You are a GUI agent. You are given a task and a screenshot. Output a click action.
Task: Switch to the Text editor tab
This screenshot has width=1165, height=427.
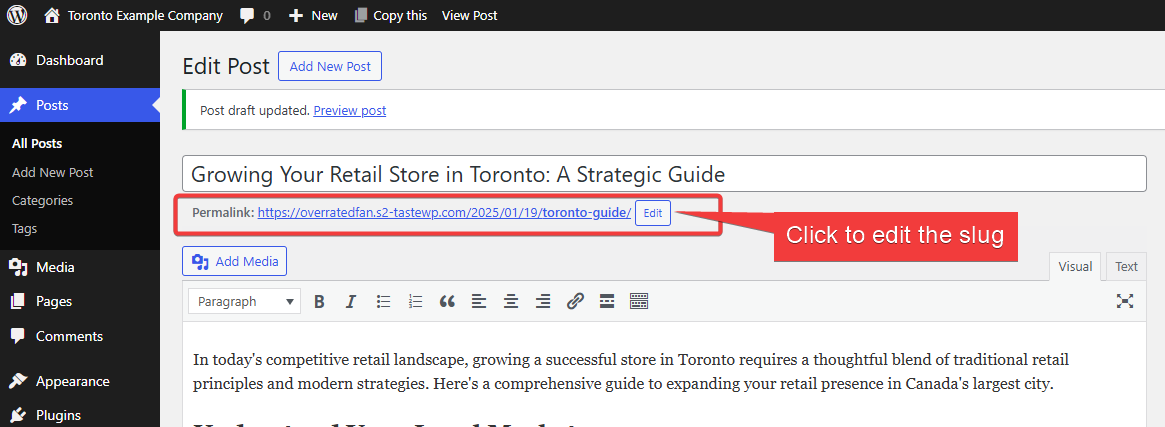point(1126,266)
